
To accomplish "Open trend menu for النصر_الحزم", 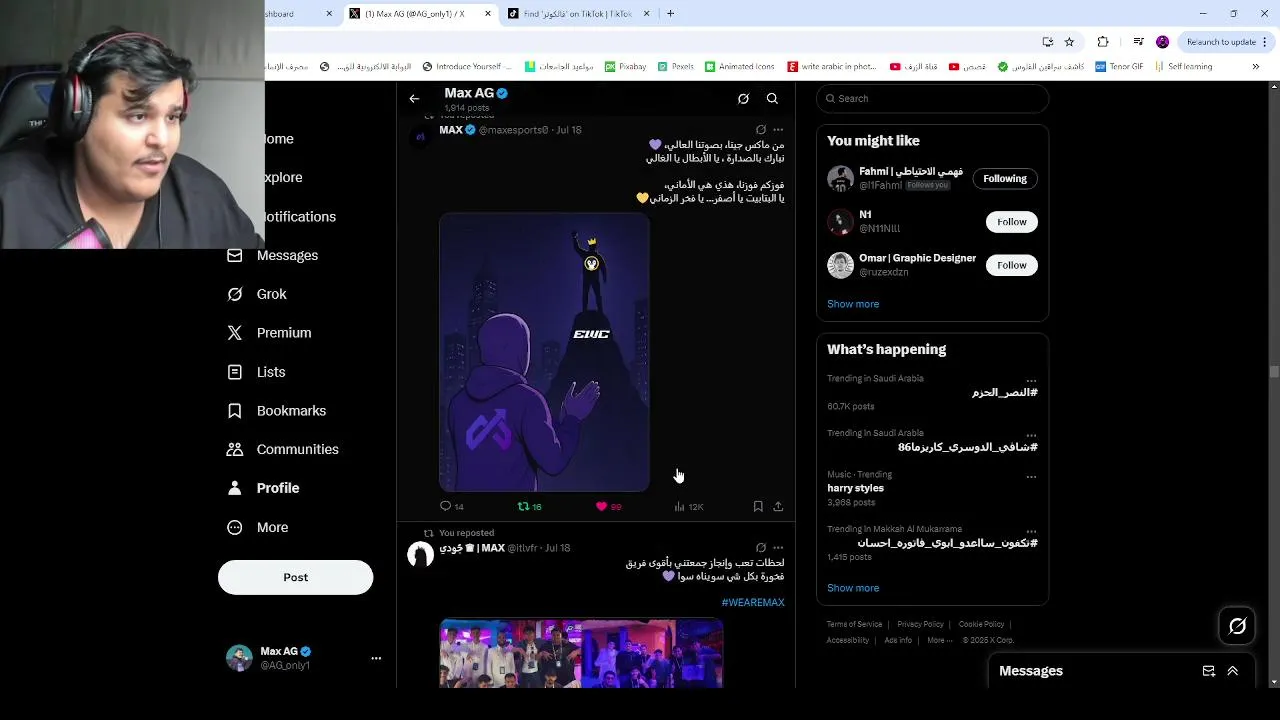I will click(1031, 380).
